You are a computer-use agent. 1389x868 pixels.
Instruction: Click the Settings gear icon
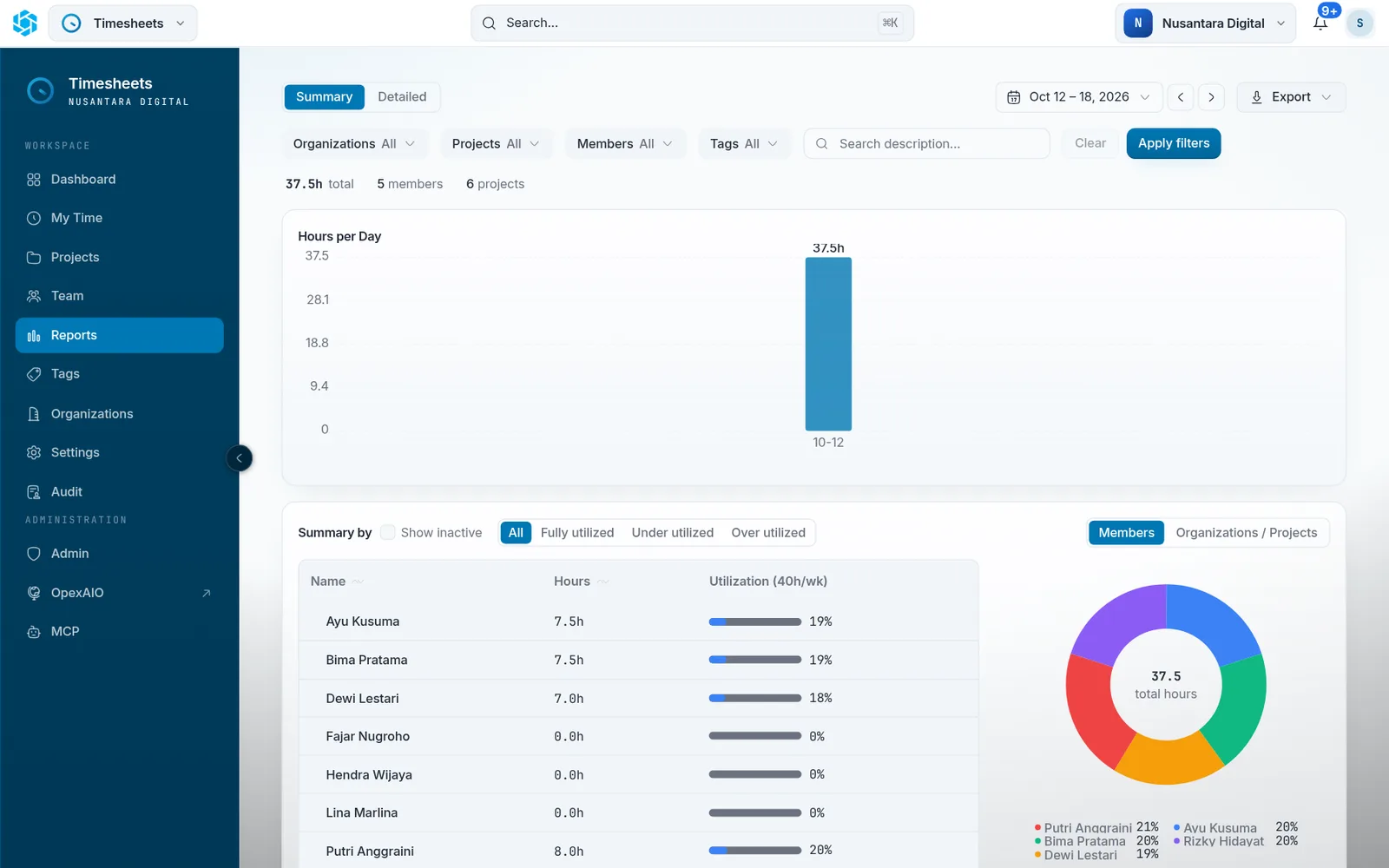34,453
